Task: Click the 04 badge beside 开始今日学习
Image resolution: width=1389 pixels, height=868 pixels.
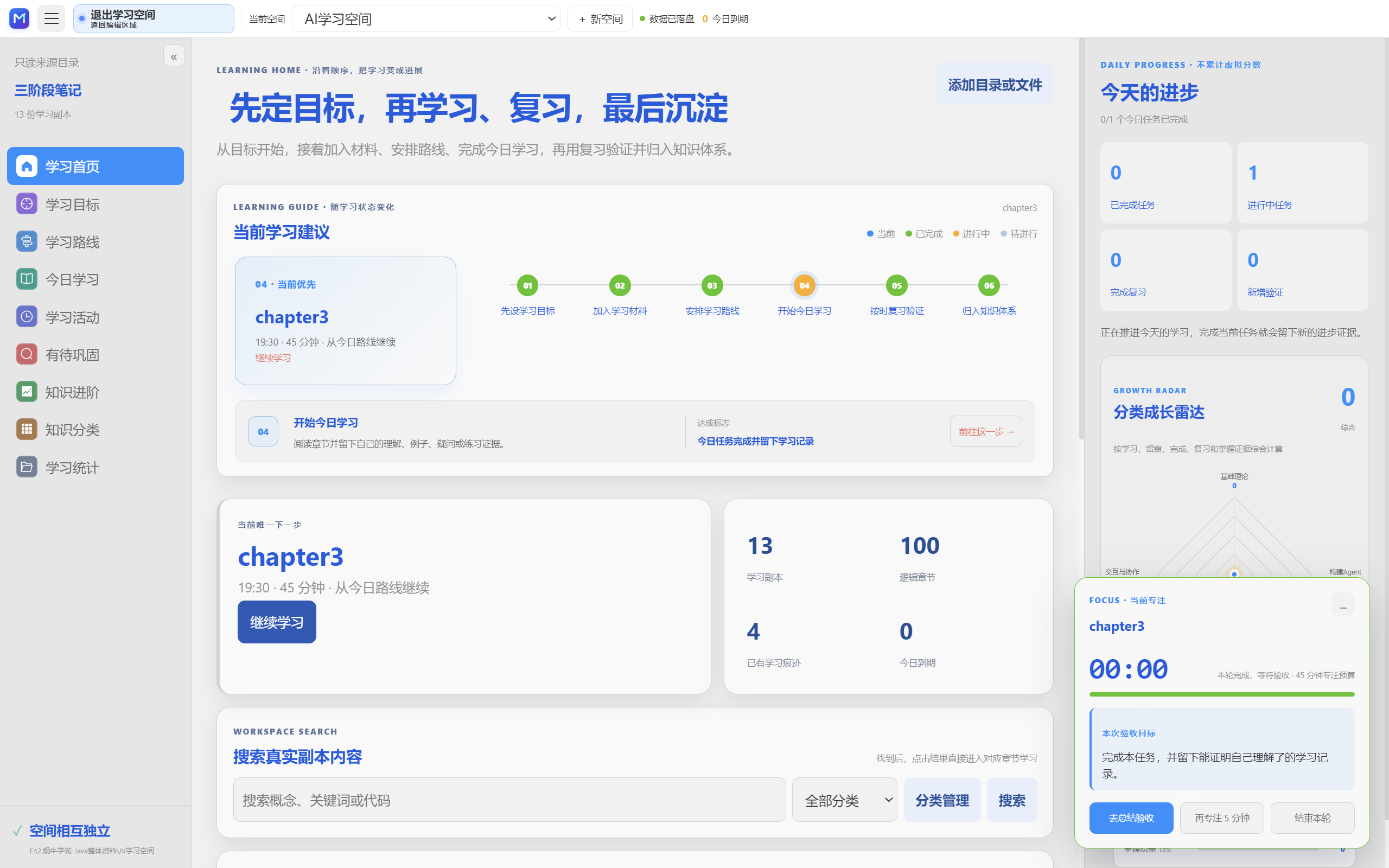Action: coord(263,431)
